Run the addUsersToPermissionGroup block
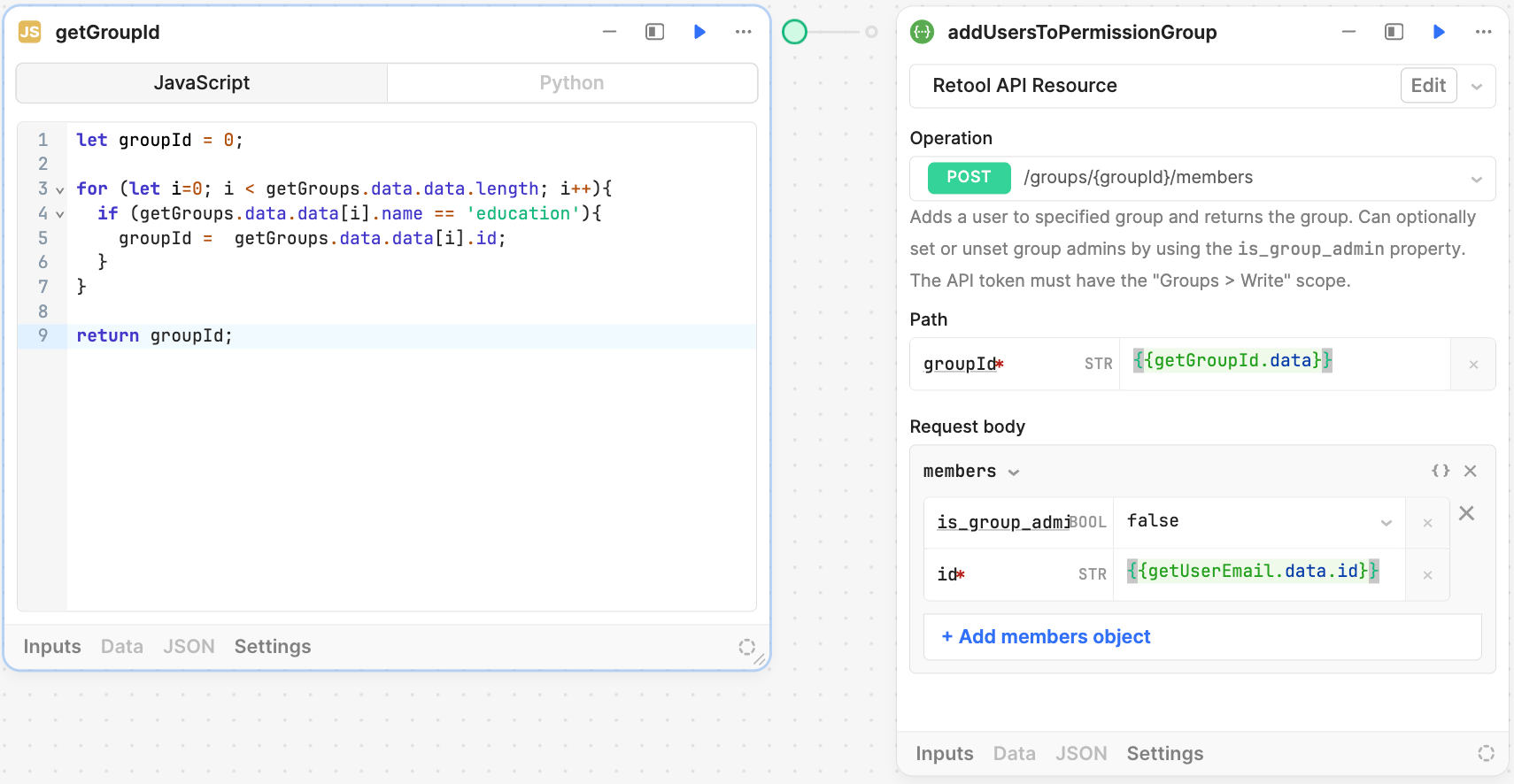 click(x=1439, y=32)
